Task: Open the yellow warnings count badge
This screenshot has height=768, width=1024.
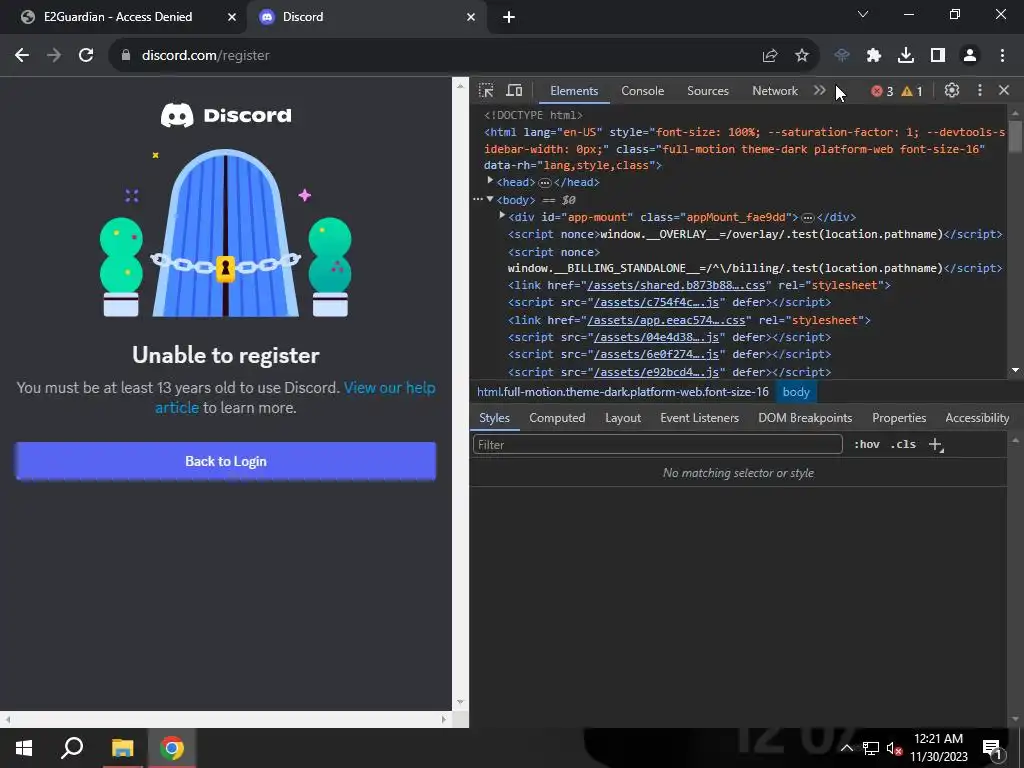Action: pyautogui.click(x=912, y=91)
